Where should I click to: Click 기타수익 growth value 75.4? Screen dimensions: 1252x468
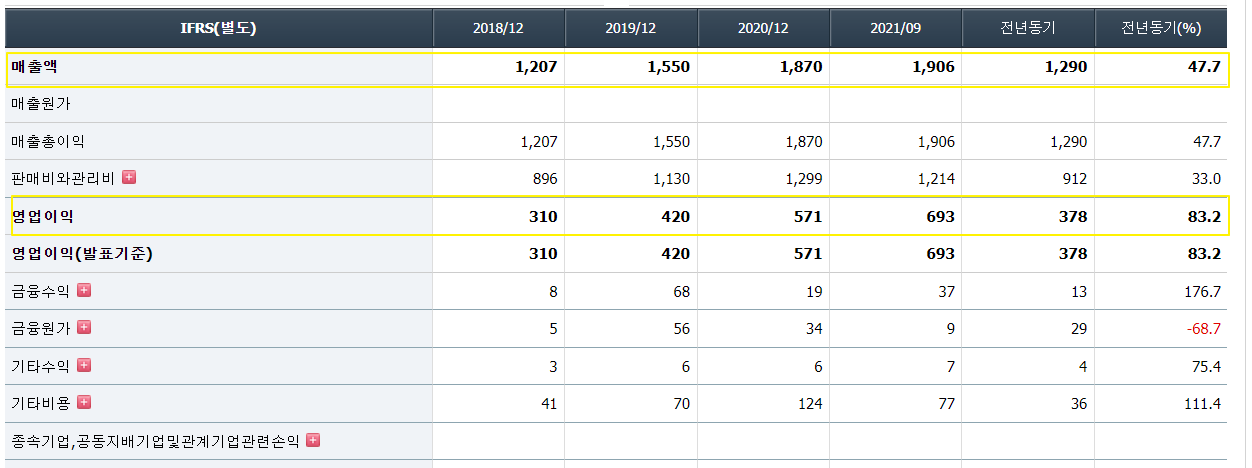(x=1207, y=366)
